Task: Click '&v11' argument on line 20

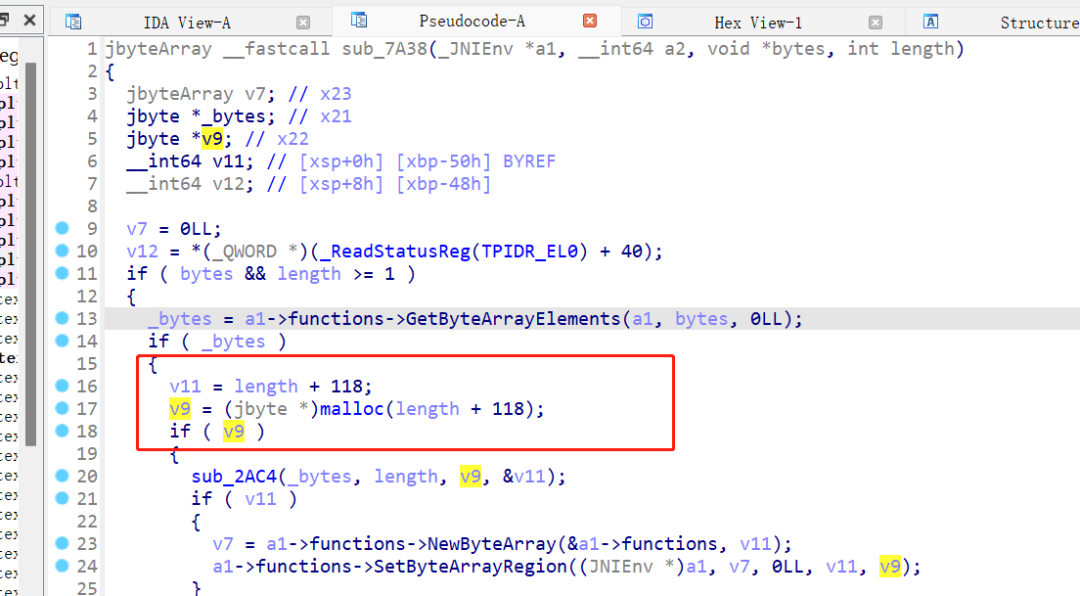Action: click(x=524, y=476)
